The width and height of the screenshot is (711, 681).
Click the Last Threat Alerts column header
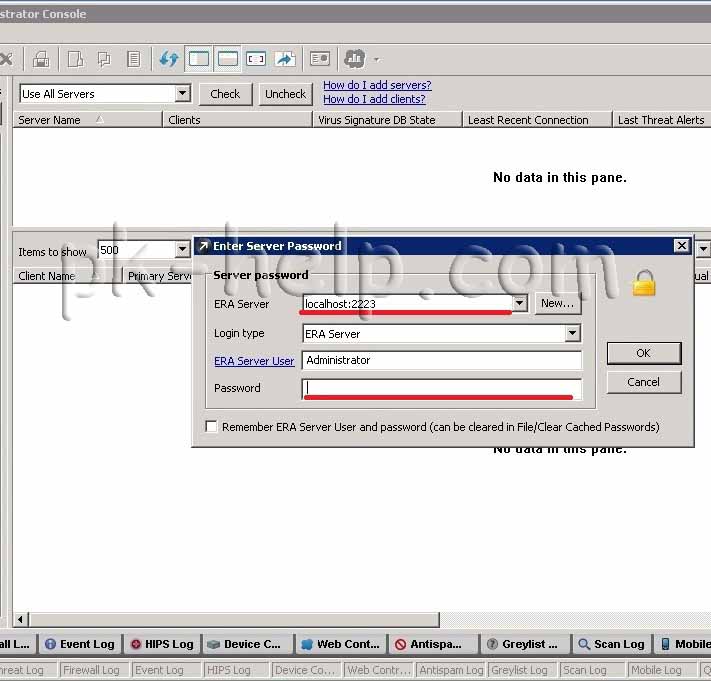pos(662,120)
